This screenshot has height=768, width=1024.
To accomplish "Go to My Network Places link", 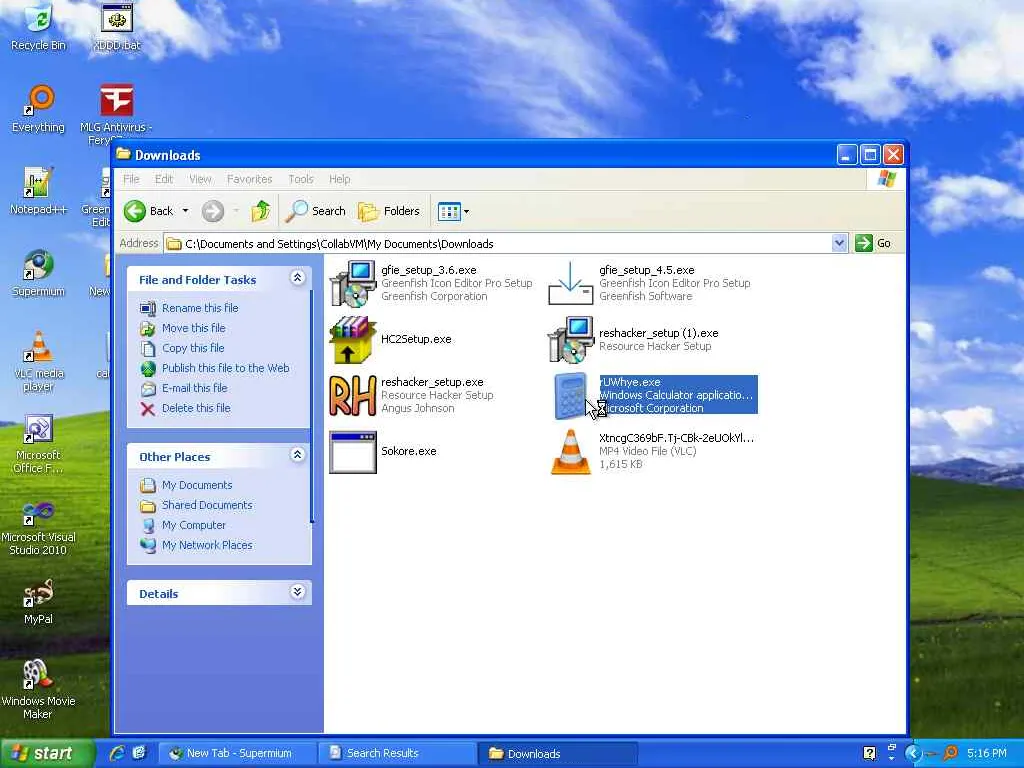I will click(207, 545).
